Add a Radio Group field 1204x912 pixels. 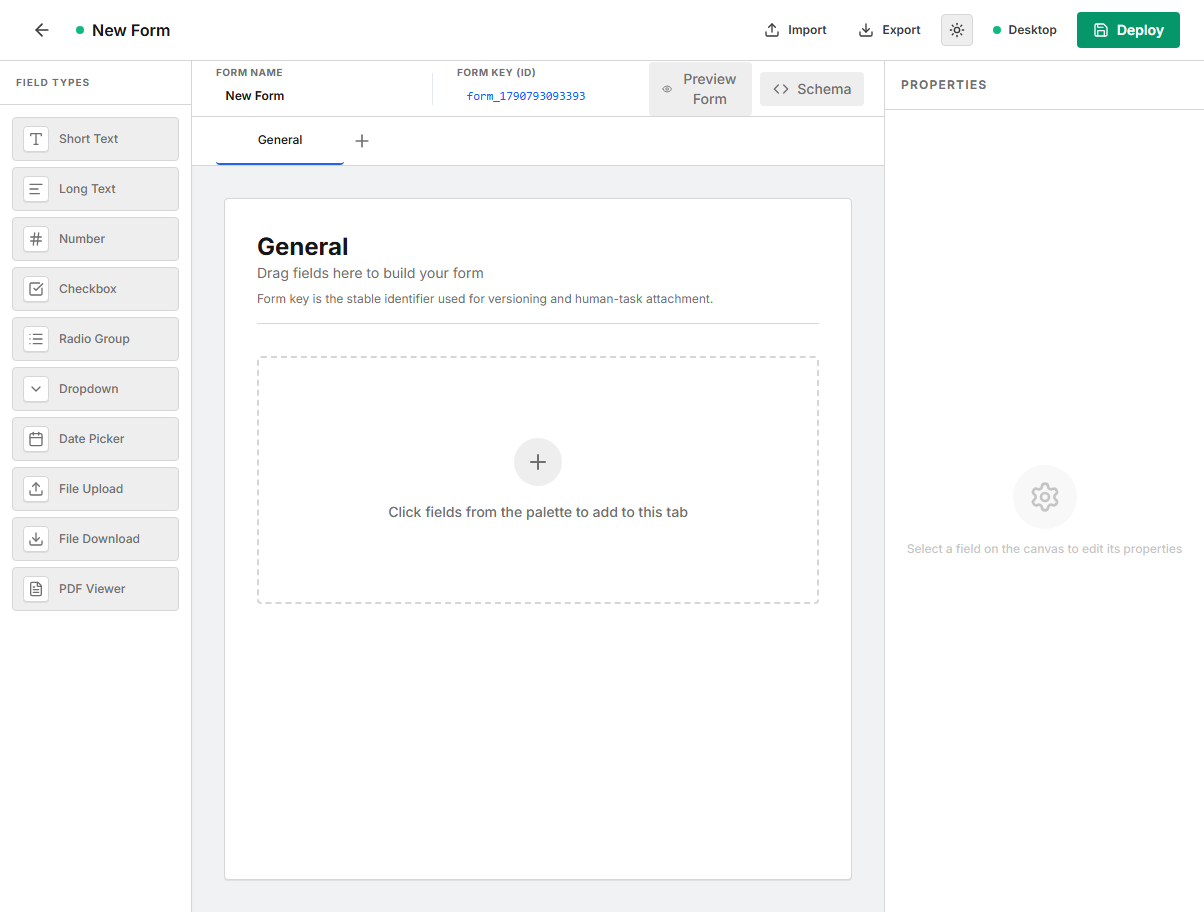coord(95,339)
